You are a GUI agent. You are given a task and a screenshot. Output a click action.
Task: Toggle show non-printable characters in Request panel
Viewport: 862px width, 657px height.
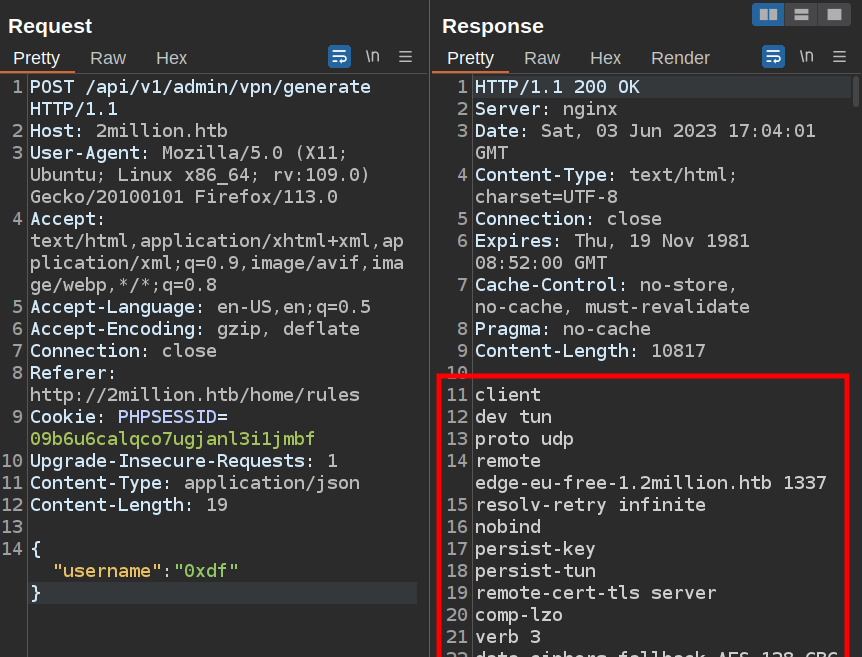[x=372, y=56]
